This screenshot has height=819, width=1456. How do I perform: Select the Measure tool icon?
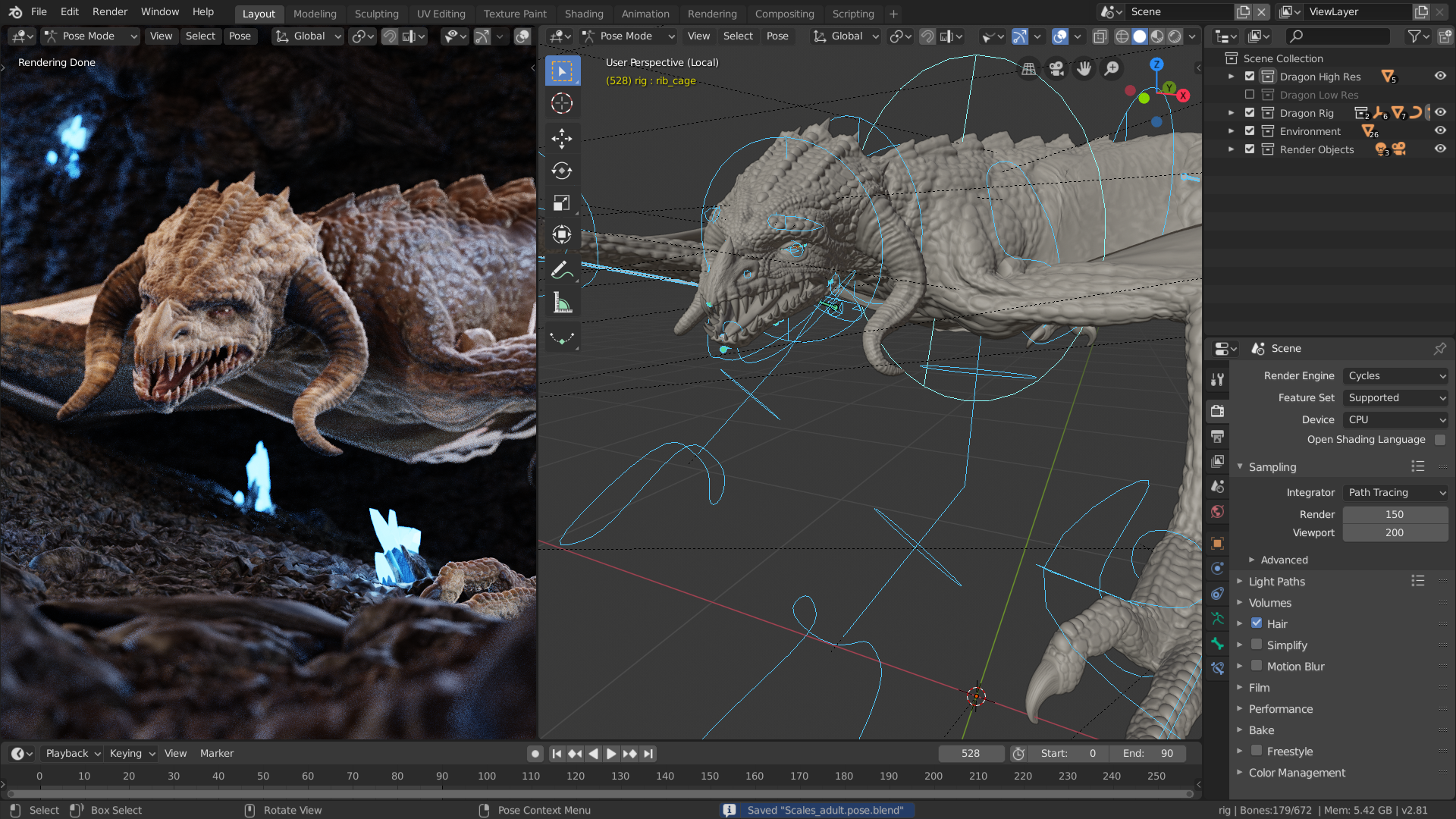562,303
